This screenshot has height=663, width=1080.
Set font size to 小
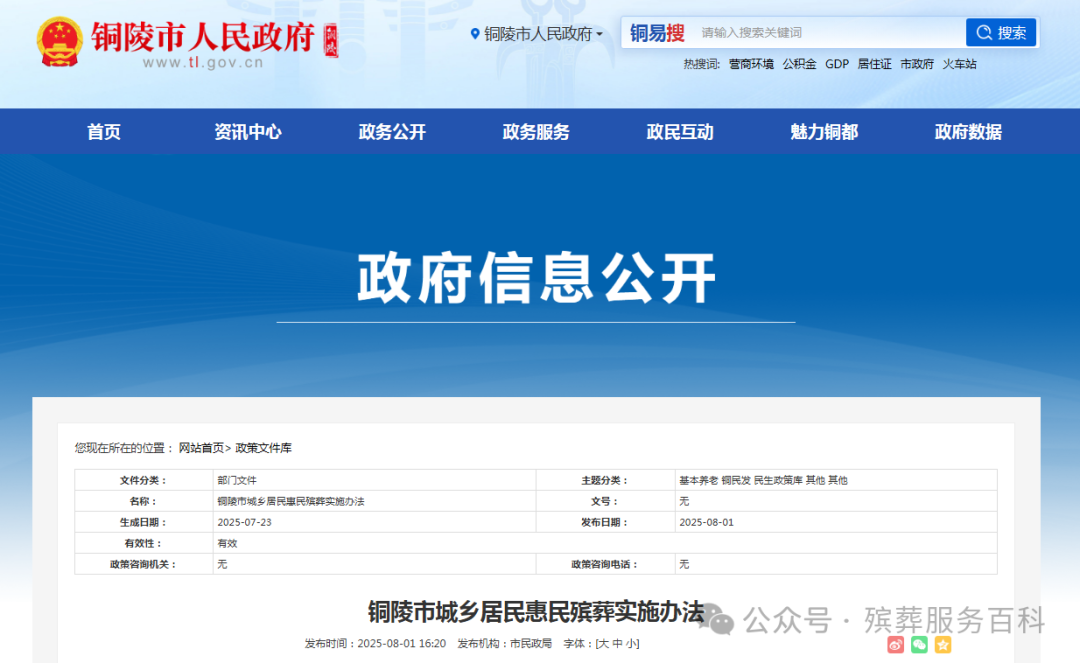[631, 644]
